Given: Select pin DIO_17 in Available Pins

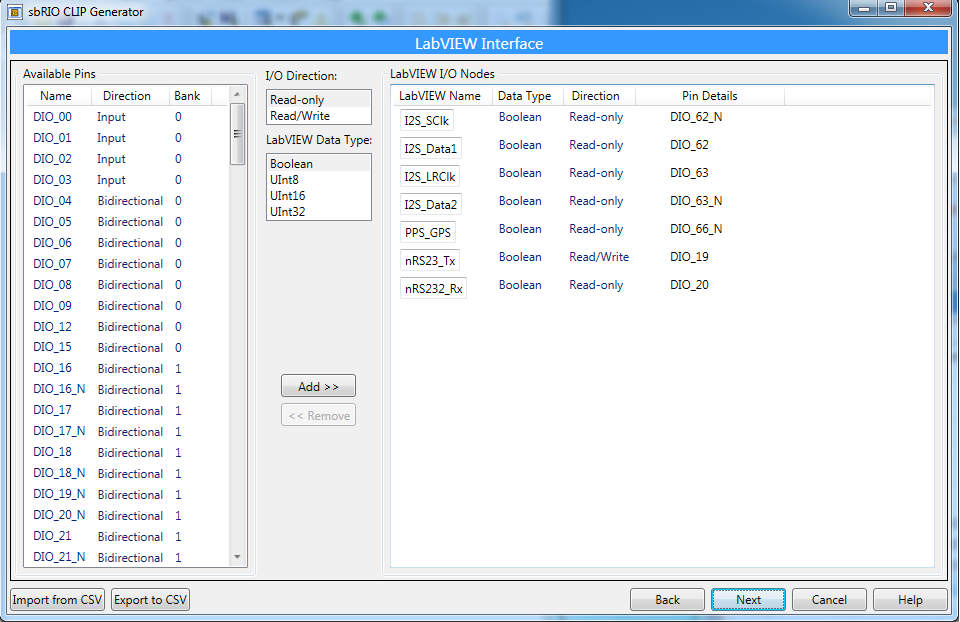Looking at the screenshot, I should (x=127, y=410).
